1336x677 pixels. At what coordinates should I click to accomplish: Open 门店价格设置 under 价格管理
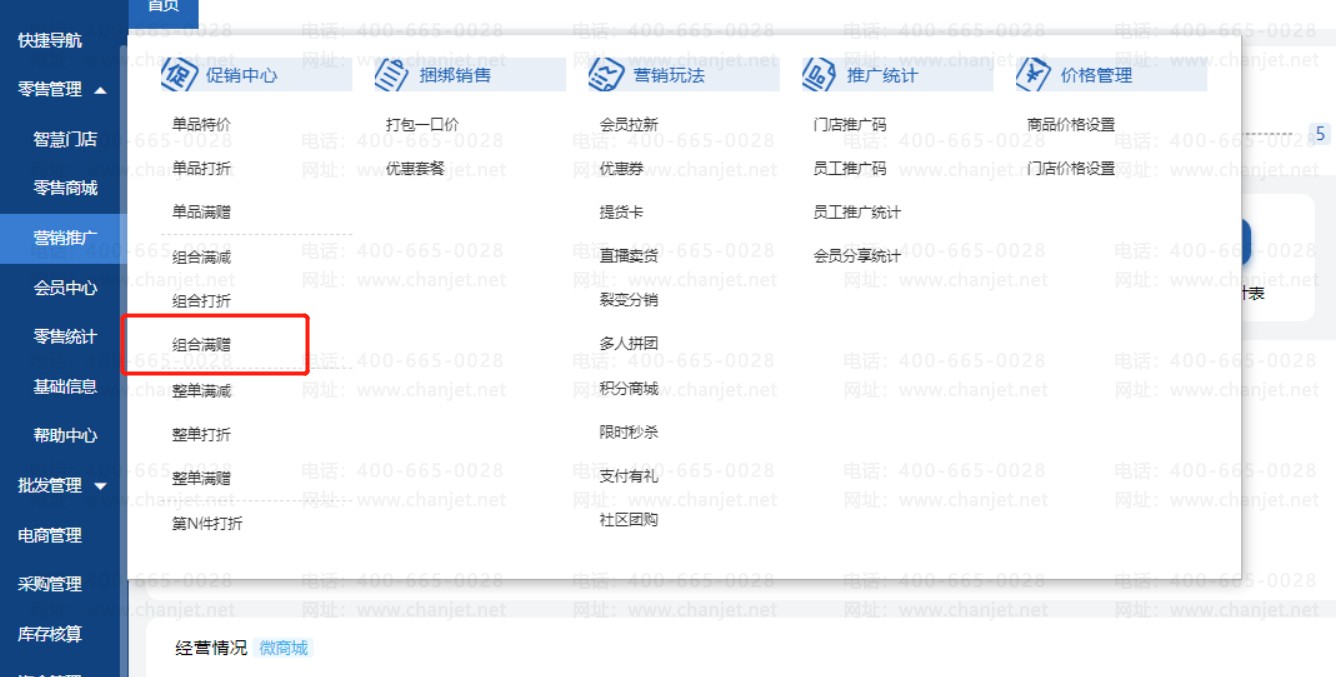[x=1071, y=168]
